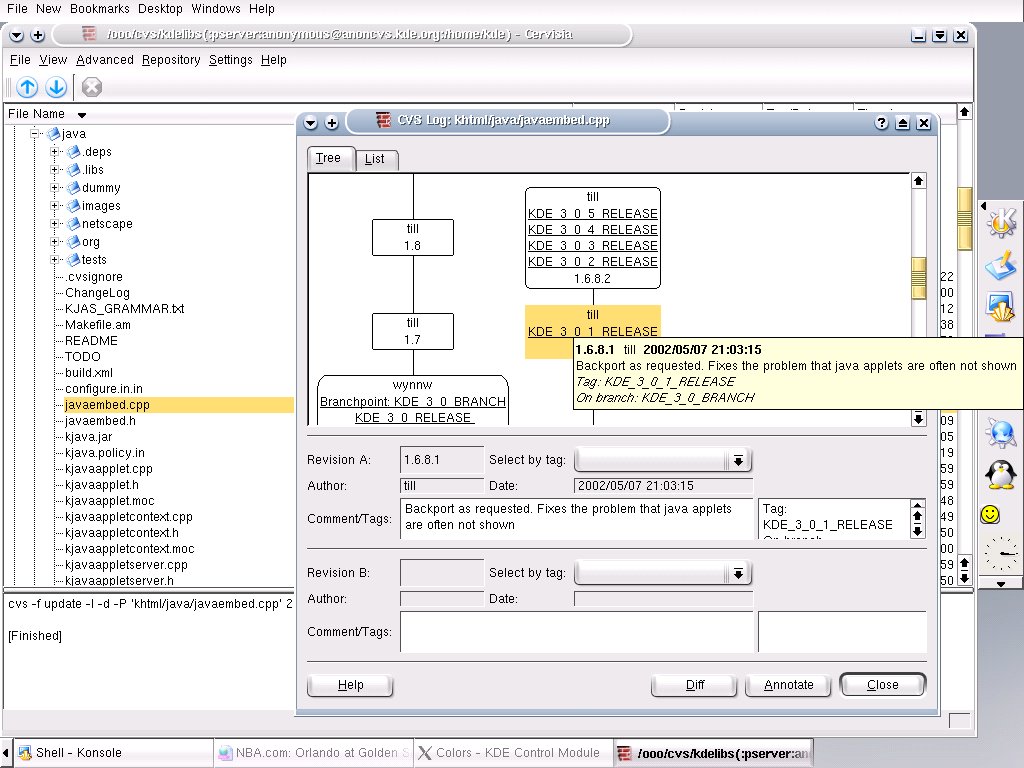Screen dimensions: 1024x768
Task: Open the CVS Log window menu arrow
Action: click(x=311, y=123)
